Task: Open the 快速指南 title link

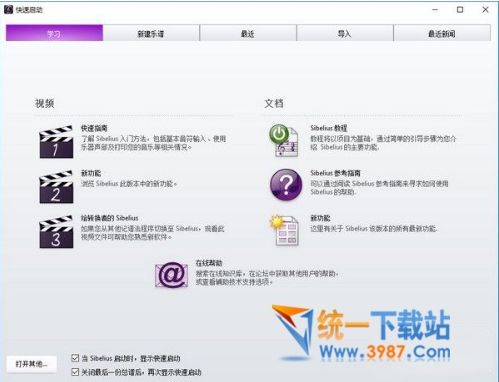Action: 94,128
